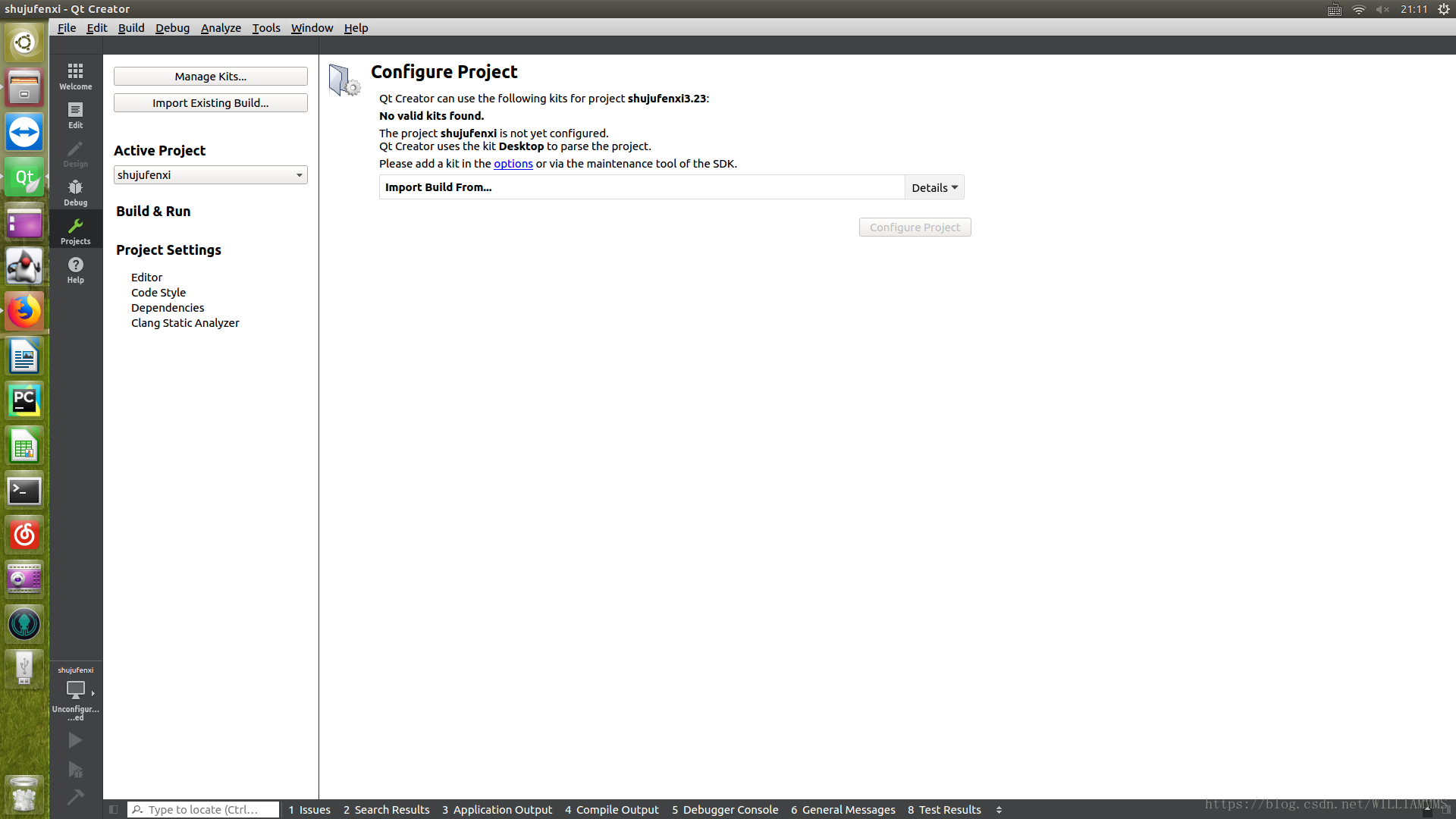Switch to Edit mode icon
The image size is (1456, 819).
[75, 115]
